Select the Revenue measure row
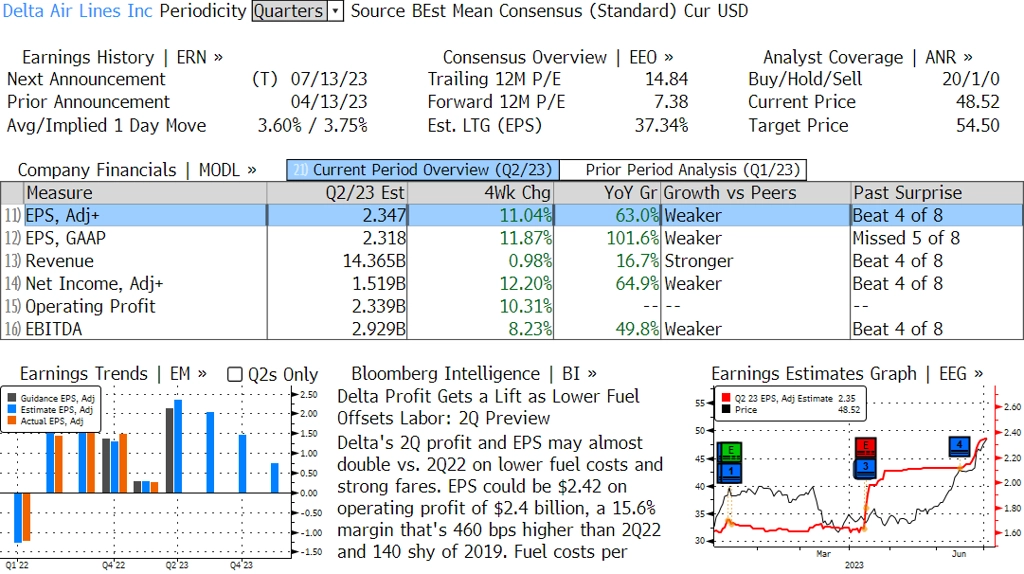This screenshot has height=574, width=1024. click(x=512, y=261)
